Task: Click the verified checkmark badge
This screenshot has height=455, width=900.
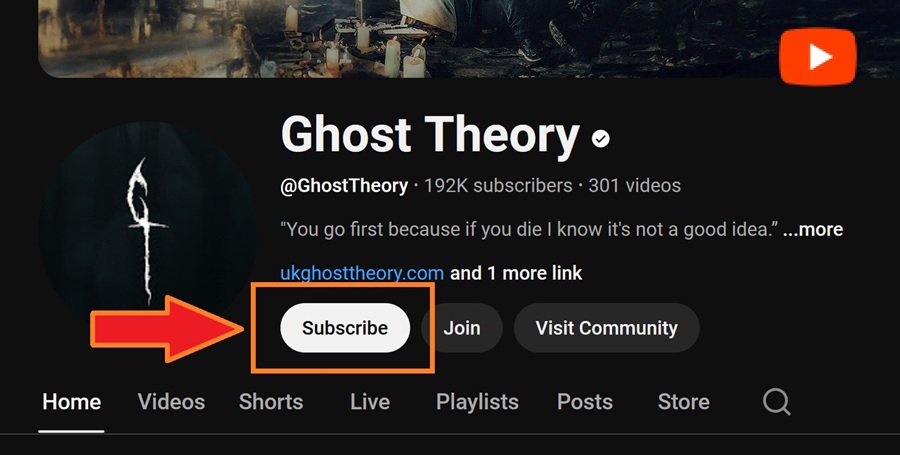Action: click(x=600, y=138)
